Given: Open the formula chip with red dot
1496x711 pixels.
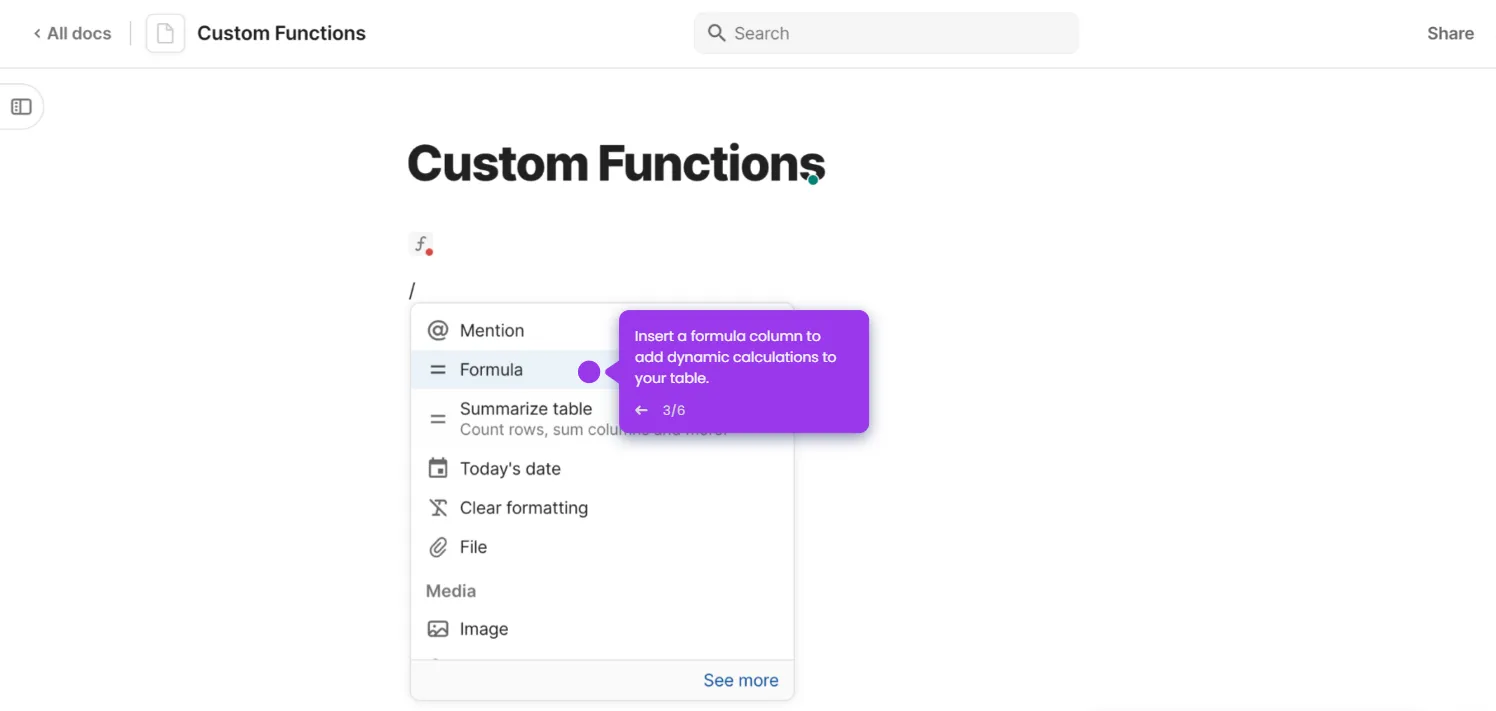Looking at the screenshot, I should pos(421,244).
